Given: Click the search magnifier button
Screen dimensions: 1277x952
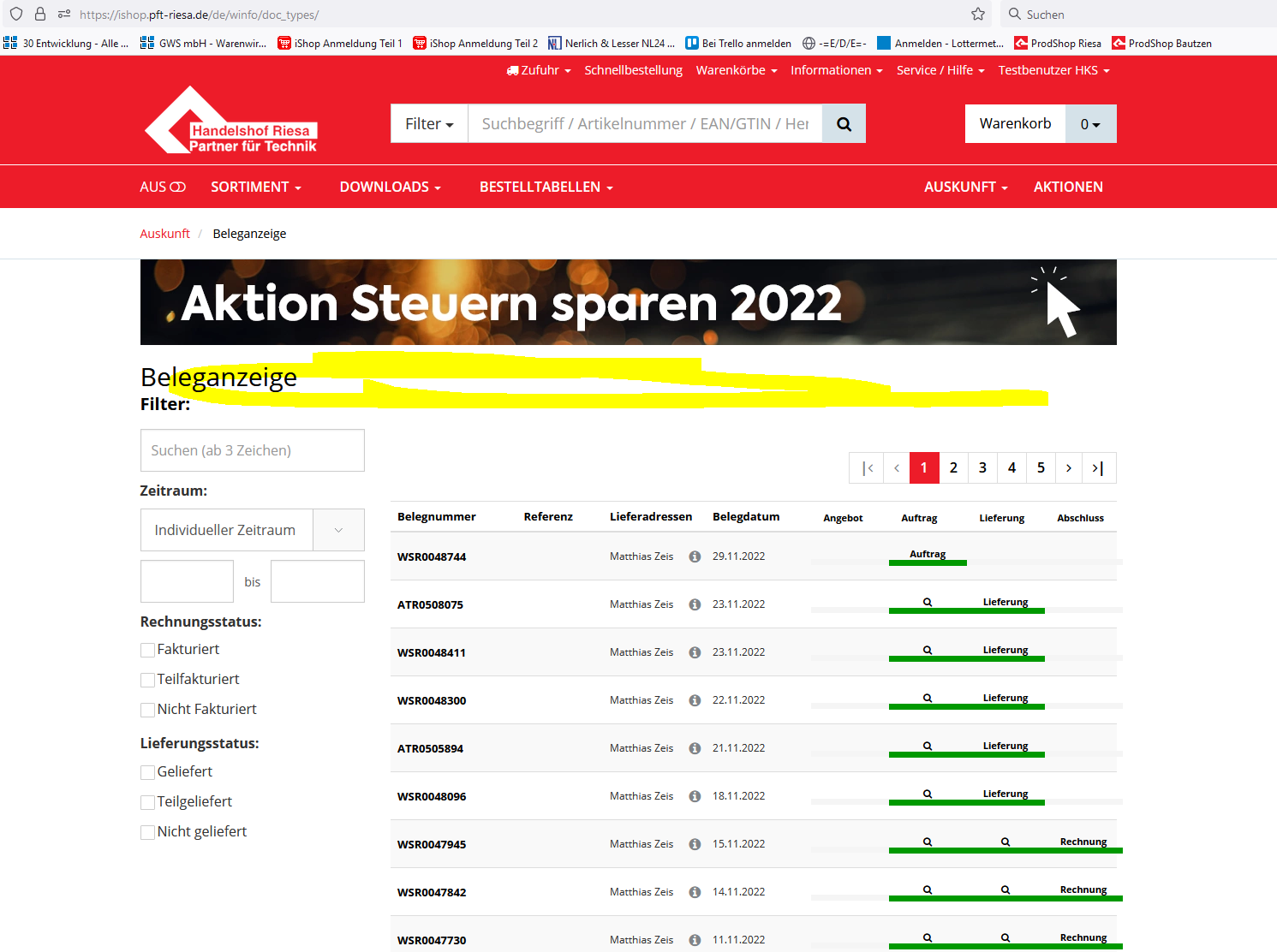Looking at the screenshot, I should pos(844,124).
